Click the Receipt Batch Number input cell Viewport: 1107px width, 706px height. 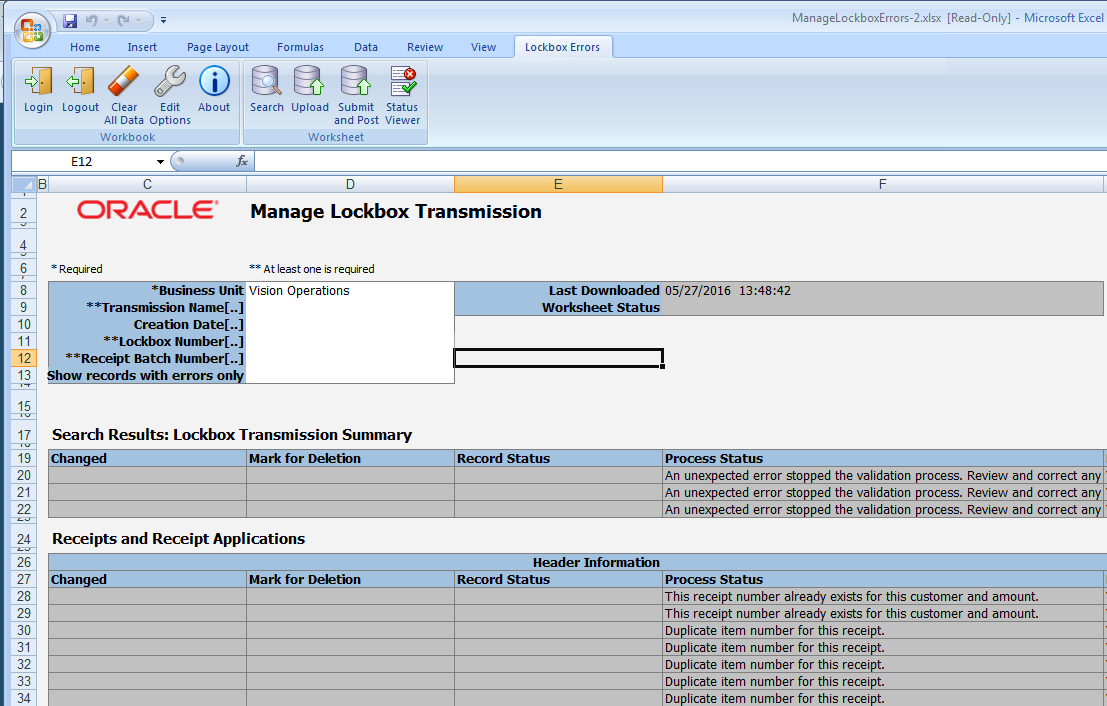[x=350, y=359]
